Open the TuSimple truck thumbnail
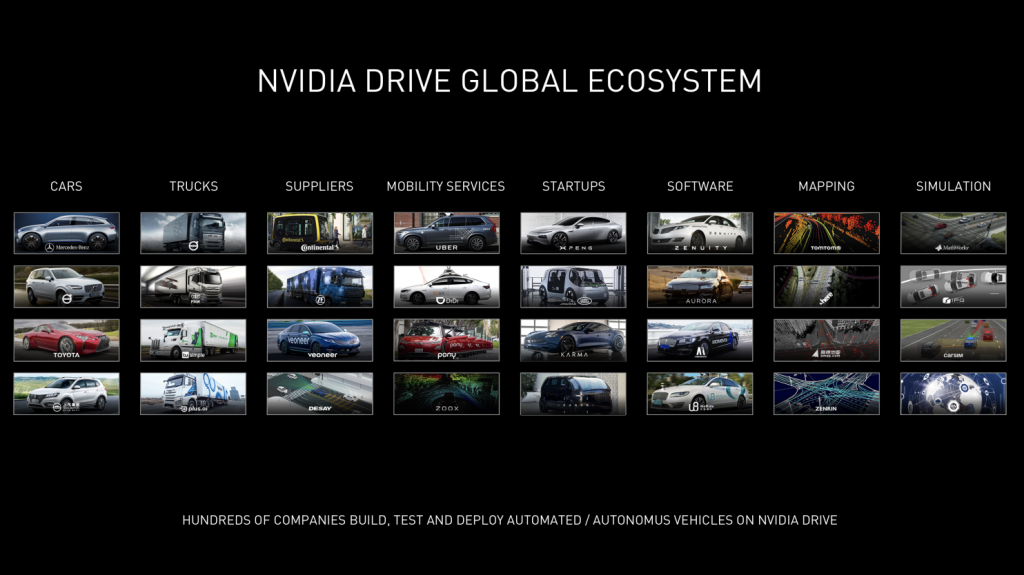The width and height of the screenshot is (1024, 575). point(193,340)
